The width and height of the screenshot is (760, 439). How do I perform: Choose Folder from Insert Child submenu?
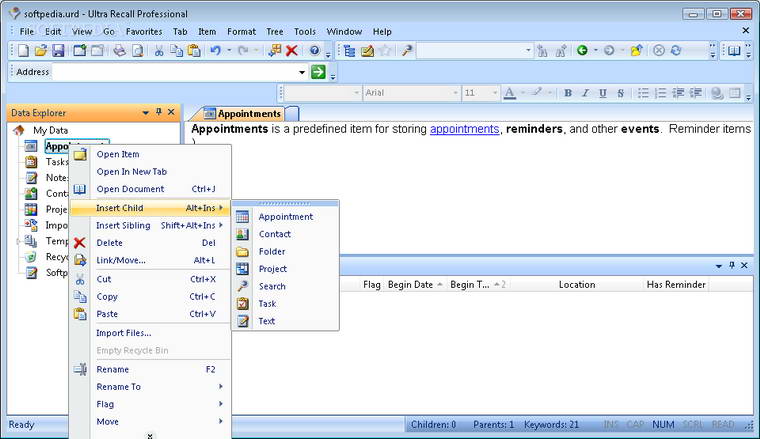tap(285, 251)
